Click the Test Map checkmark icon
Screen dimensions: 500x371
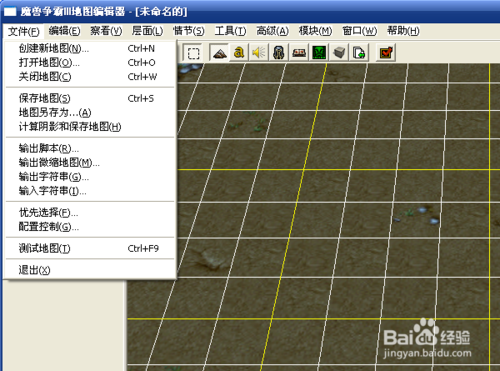click(386, 53)
